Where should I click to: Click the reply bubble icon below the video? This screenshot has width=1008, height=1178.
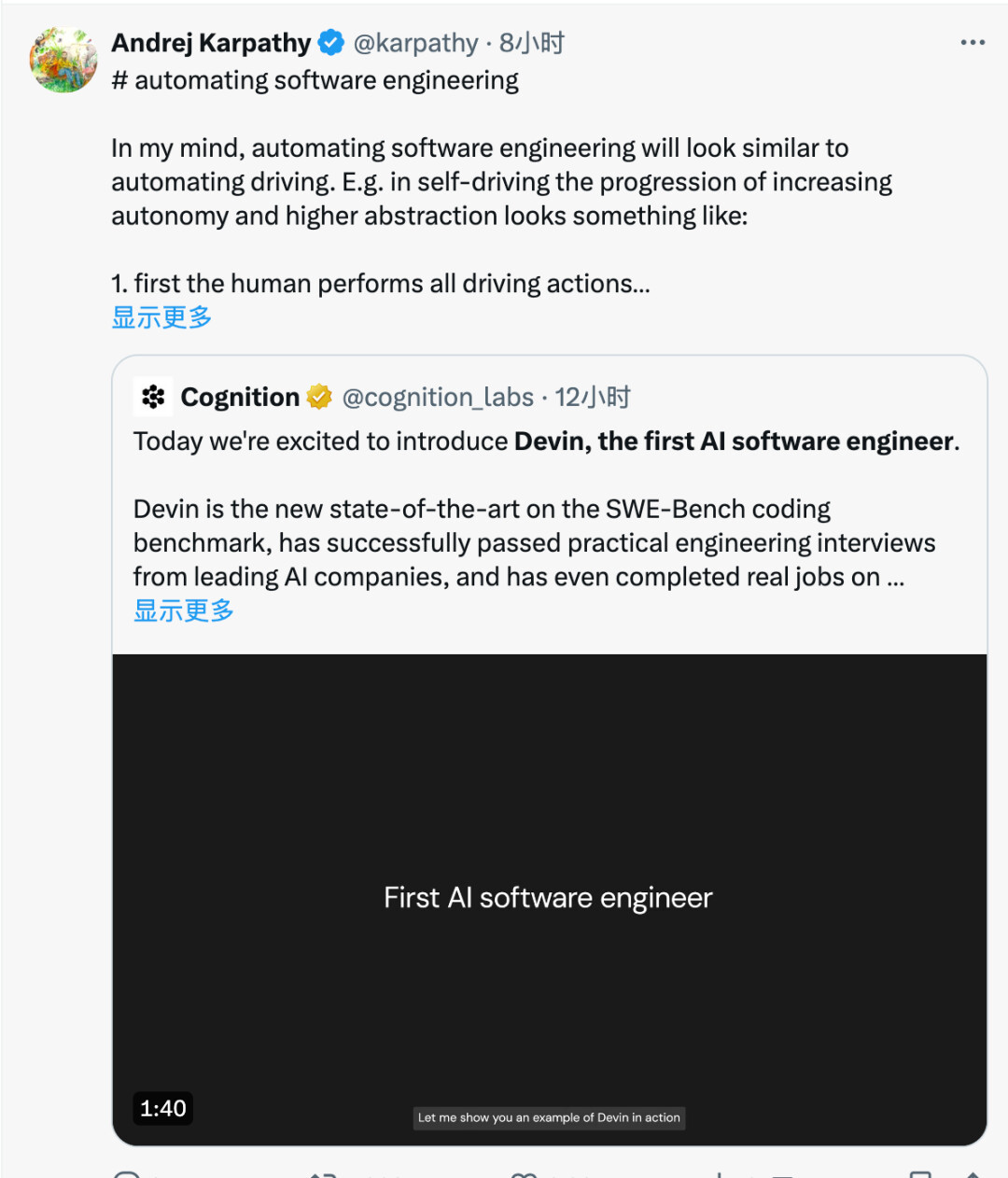127,1173
